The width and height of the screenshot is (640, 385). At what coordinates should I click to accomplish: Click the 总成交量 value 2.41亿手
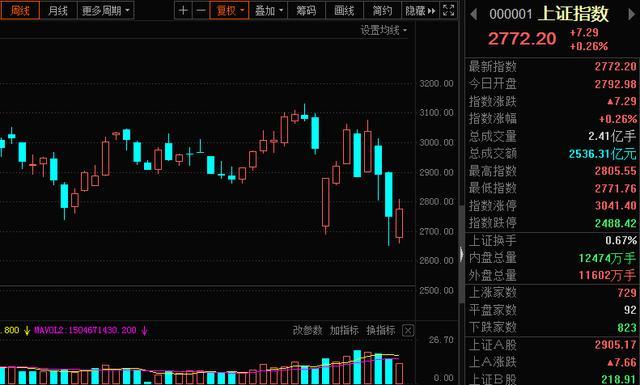612,136
